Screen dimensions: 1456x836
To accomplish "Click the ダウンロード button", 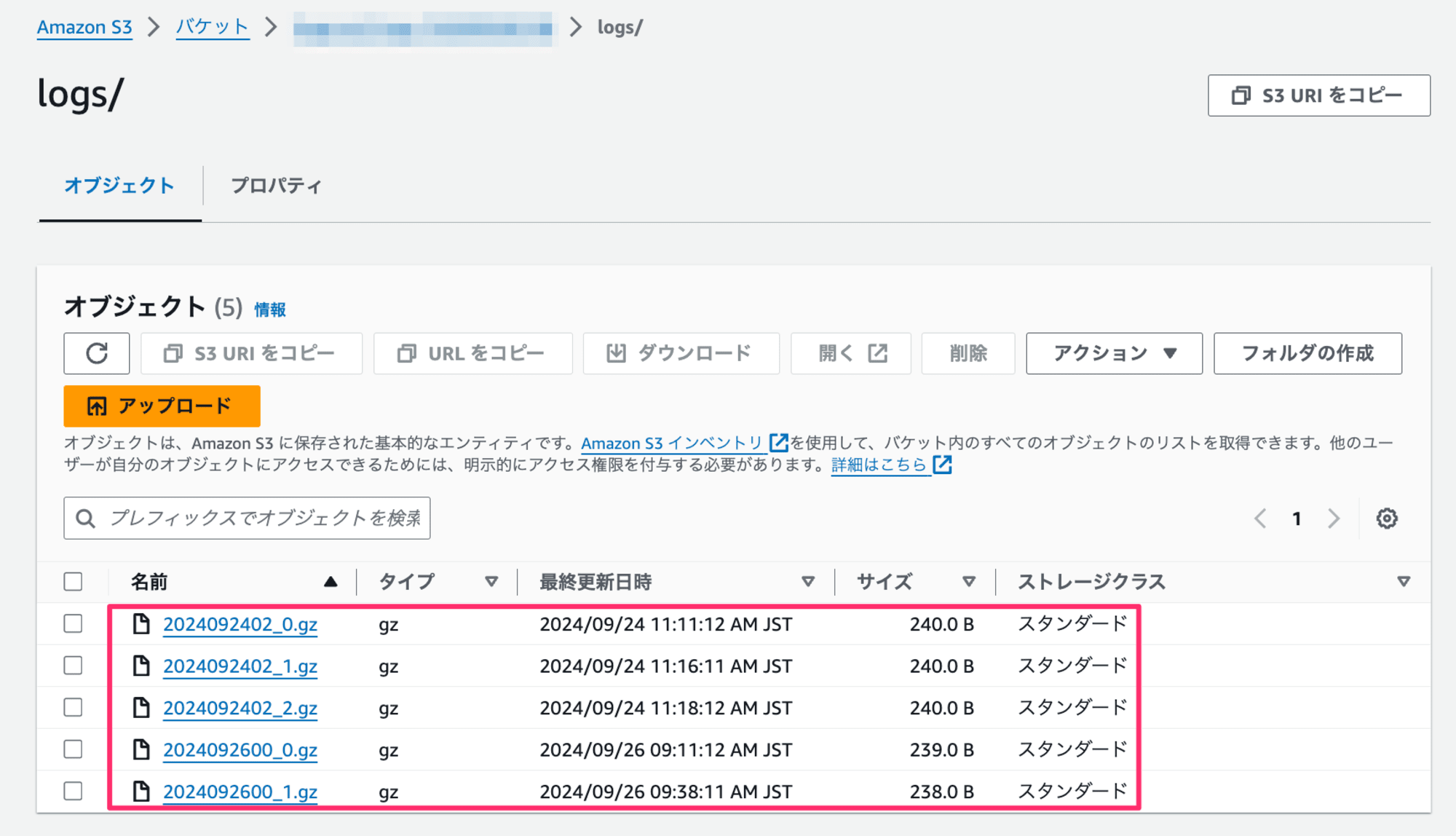I will [681, 353].
